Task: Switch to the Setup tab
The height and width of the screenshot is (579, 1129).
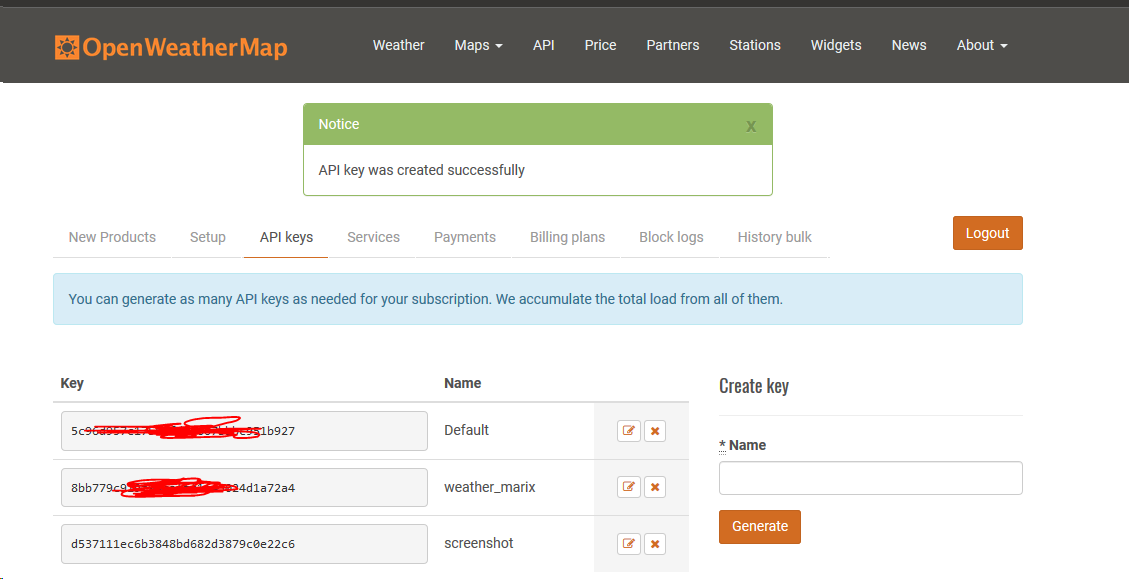Action: 207,237
